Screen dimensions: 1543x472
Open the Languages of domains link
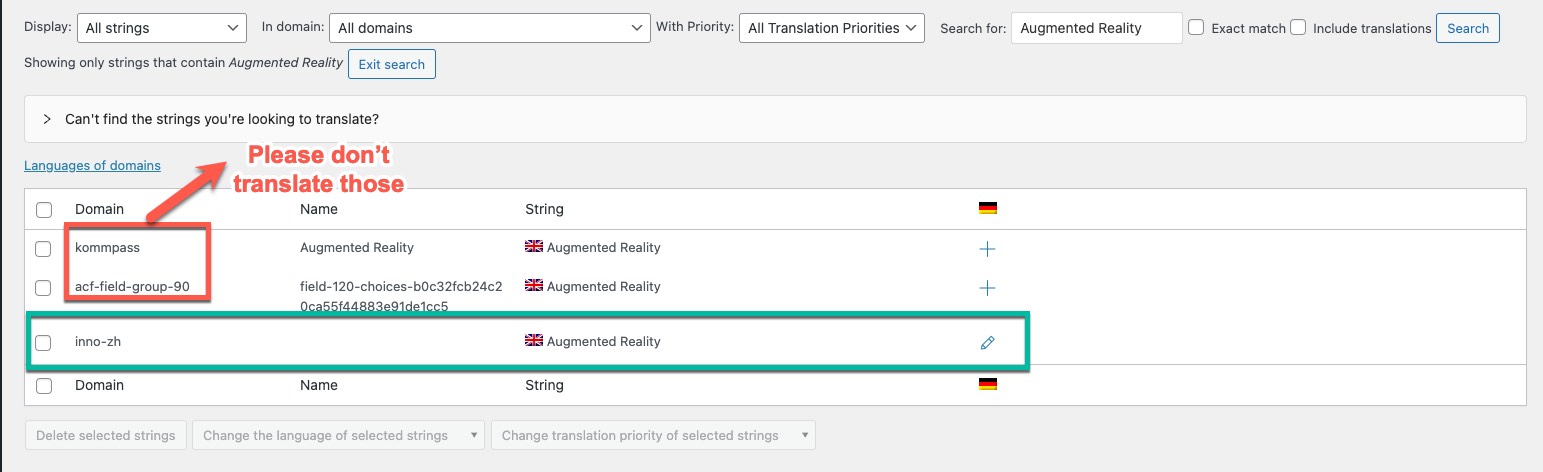tap(92, 166)
